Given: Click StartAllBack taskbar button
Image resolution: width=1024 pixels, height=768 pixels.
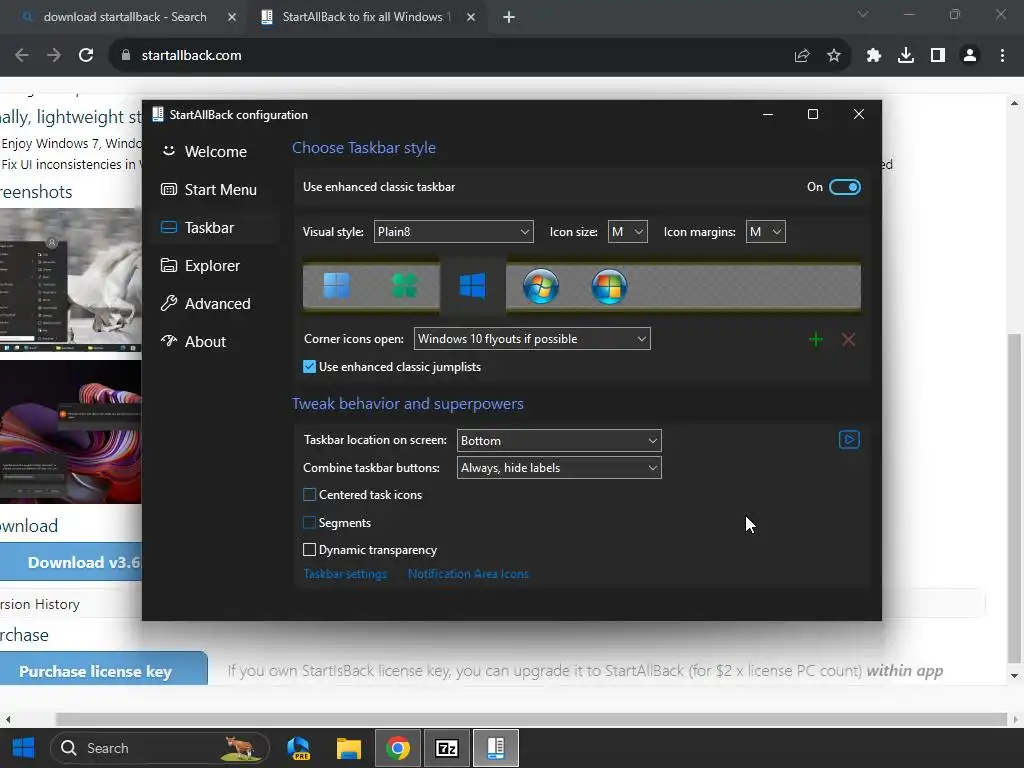Looking at the screenshot, I should coord(496,748).
